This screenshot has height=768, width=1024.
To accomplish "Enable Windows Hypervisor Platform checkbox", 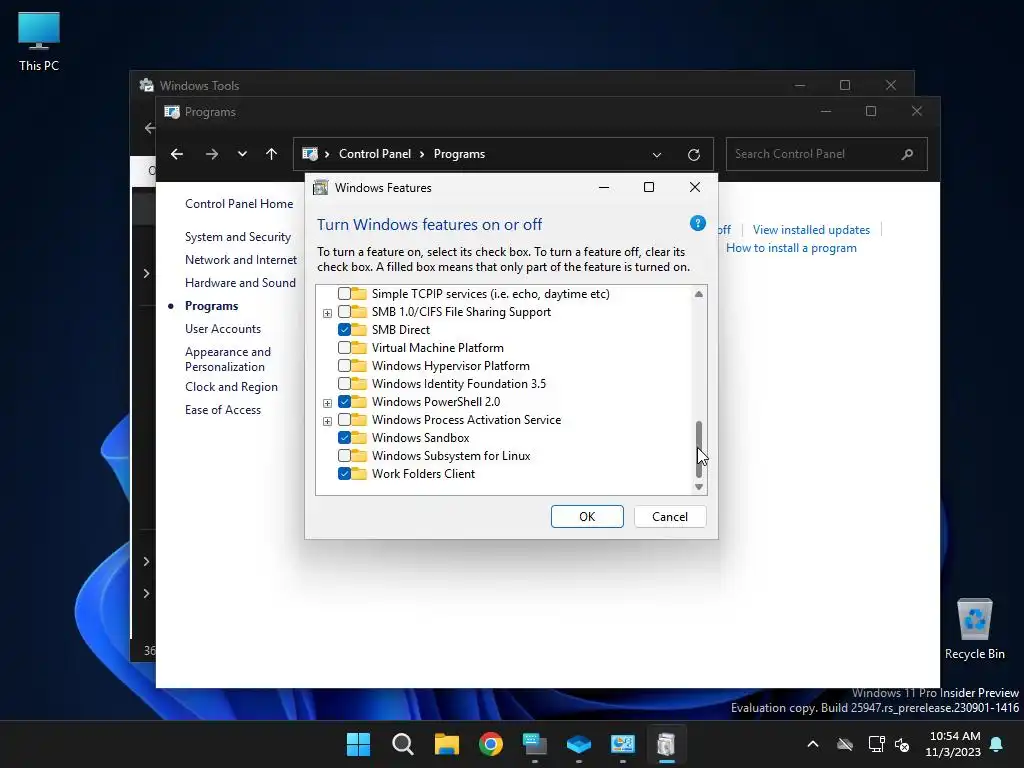I will coord(344,366).
